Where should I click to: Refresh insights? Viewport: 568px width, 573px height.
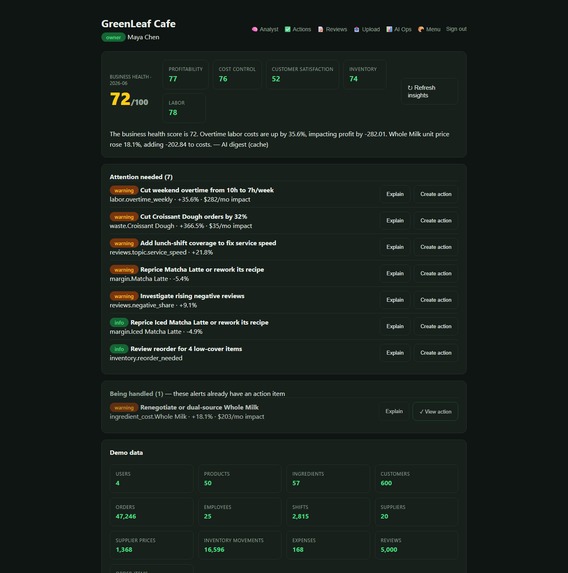click(x=429, y=91)
